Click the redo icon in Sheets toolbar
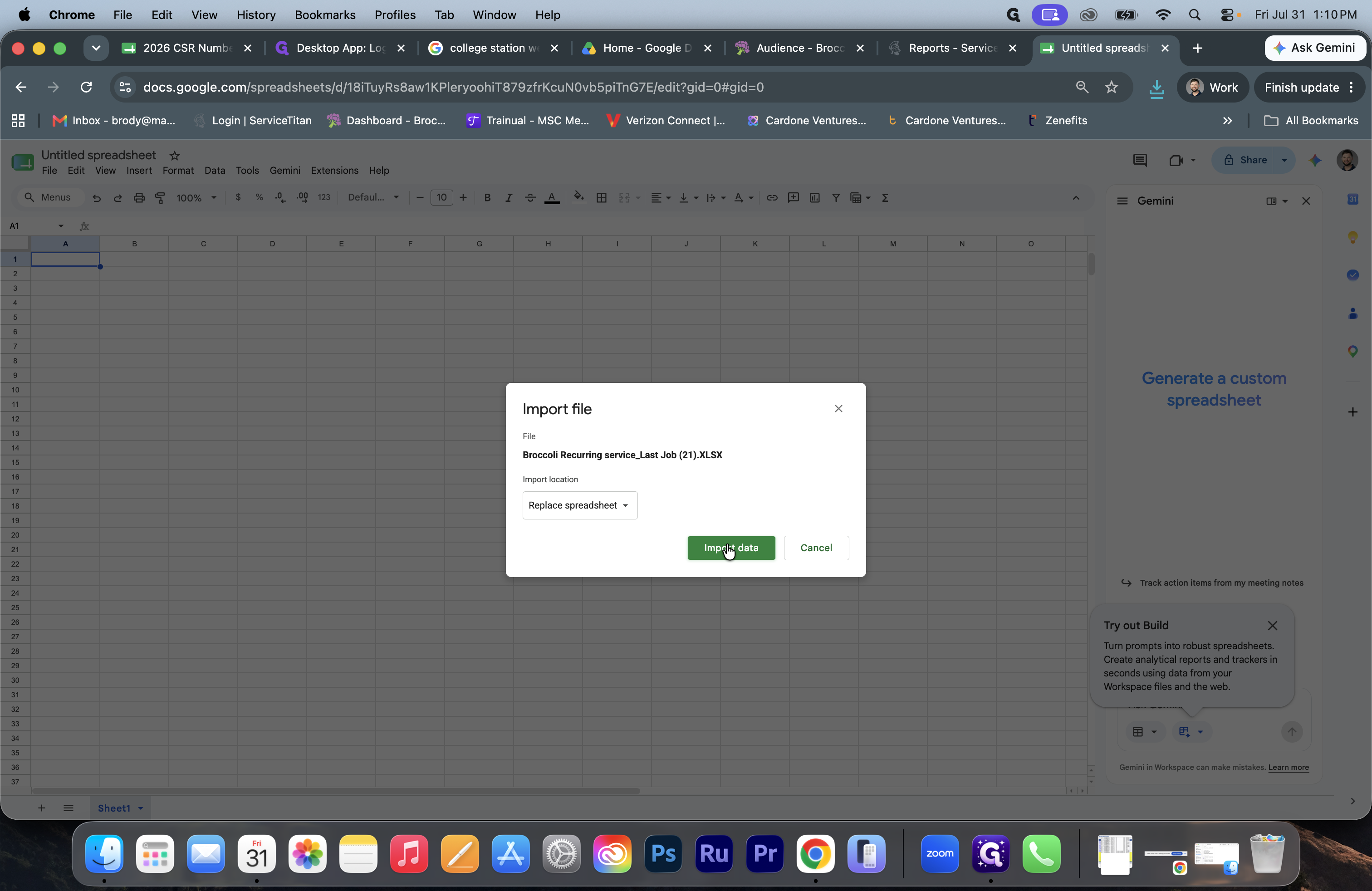The width and height of the screenshot is (1372, 891). (x=118, y=198)
